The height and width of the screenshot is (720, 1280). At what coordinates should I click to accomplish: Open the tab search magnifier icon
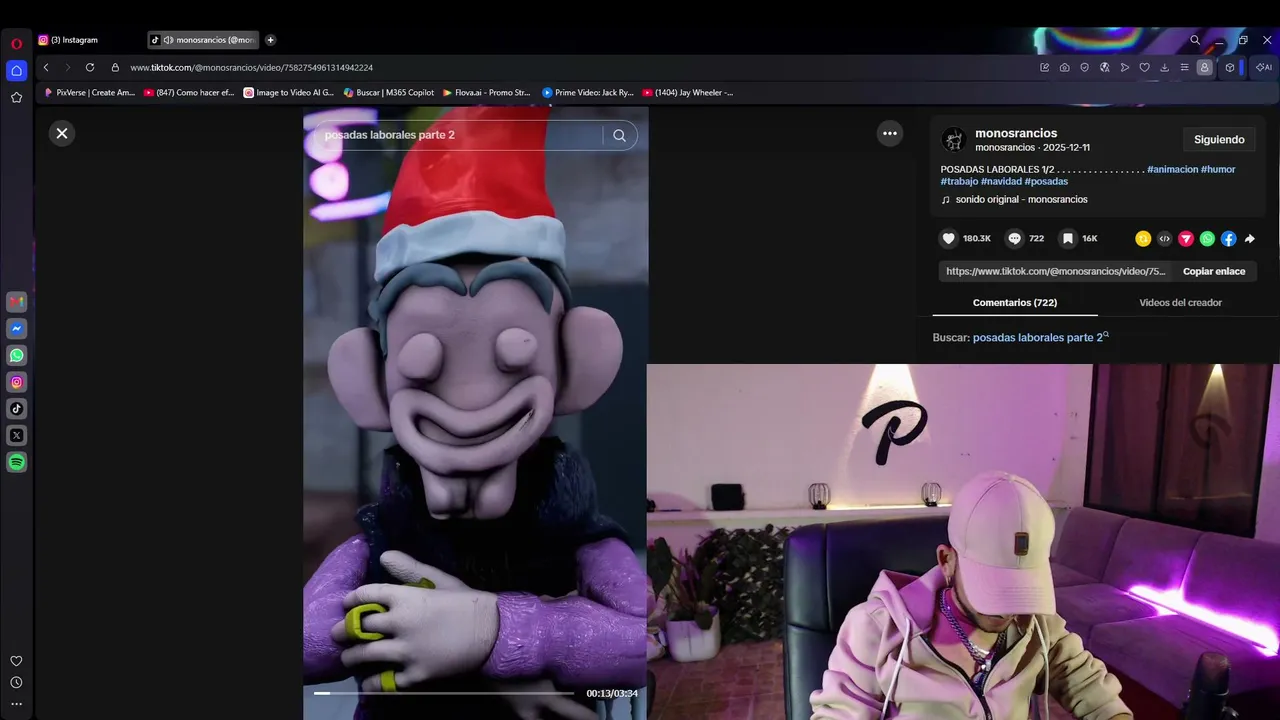pos(1195,40)
